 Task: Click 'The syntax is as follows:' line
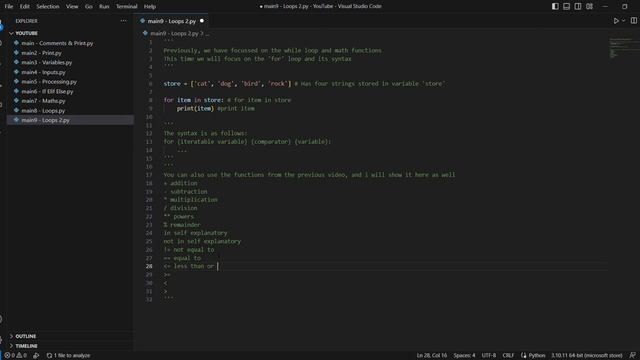click(x=205, y=133)
